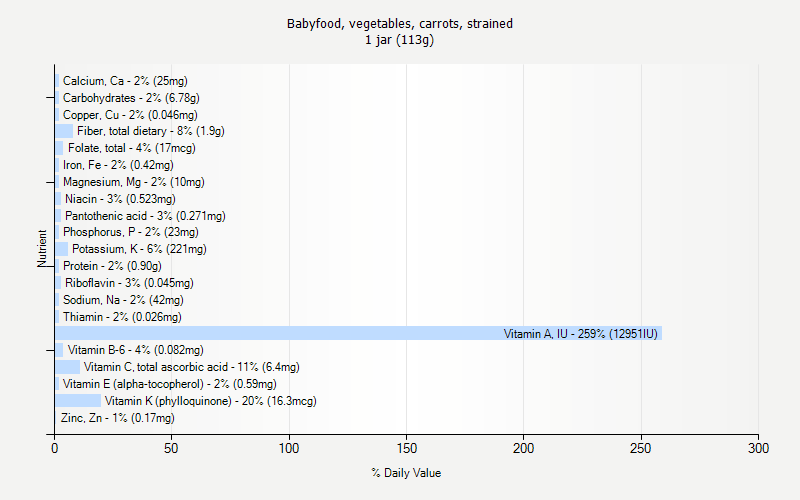The height and width of the screenshot is (500, 800).
Task: Click the '% Daily Value' axis title
Action: (406, 473)
